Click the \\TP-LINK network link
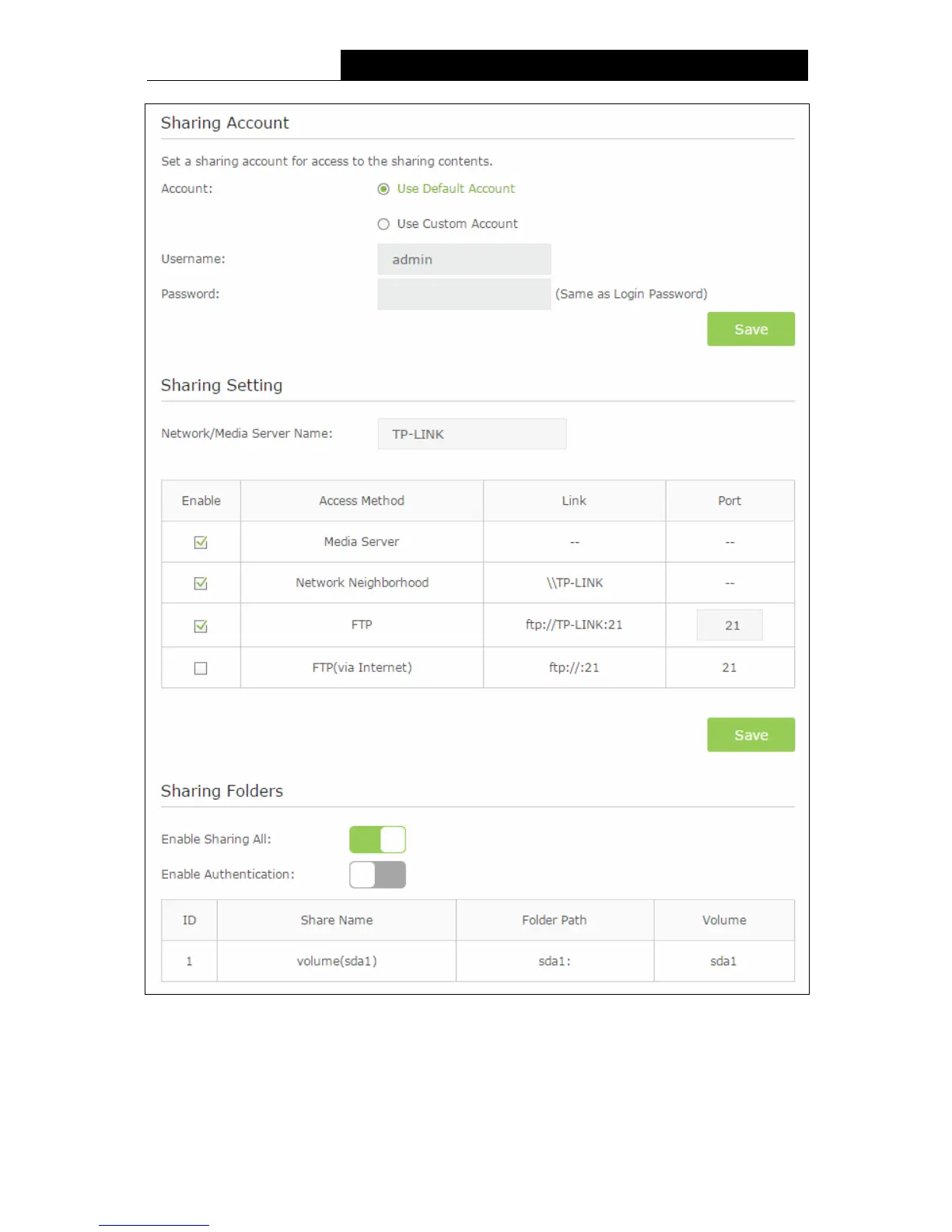Viewport: 952px width, 1232px height. coord(574,583)
